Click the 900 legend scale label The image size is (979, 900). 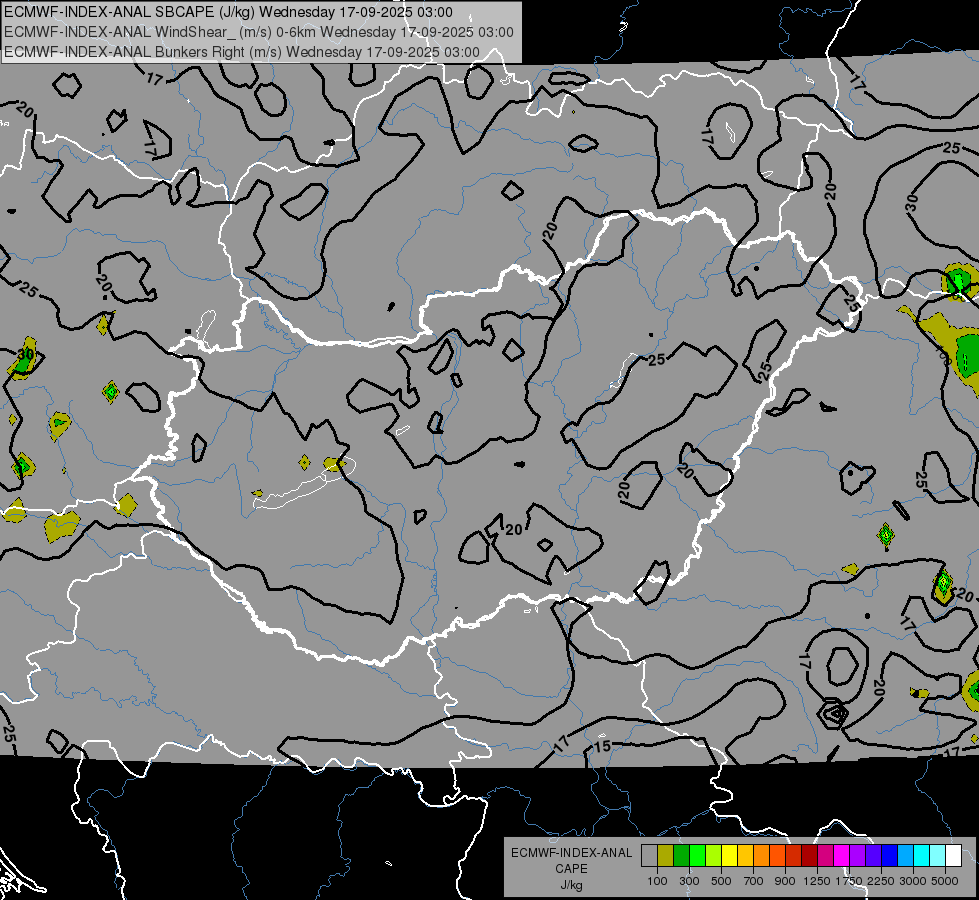pos(785,881)
